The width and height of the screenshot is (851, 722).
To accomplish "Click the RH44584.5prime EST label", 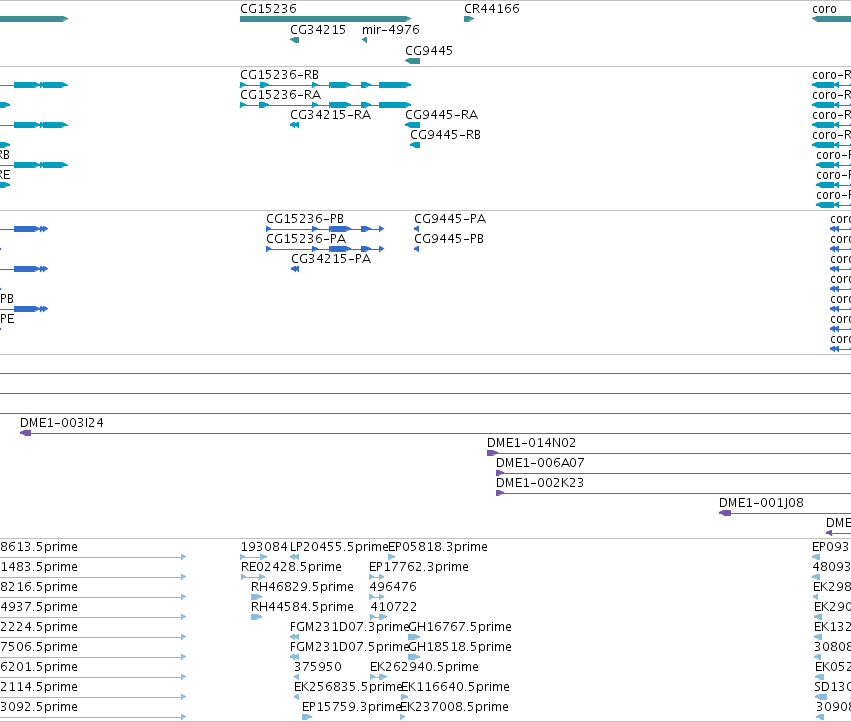I will click(302, 607).
